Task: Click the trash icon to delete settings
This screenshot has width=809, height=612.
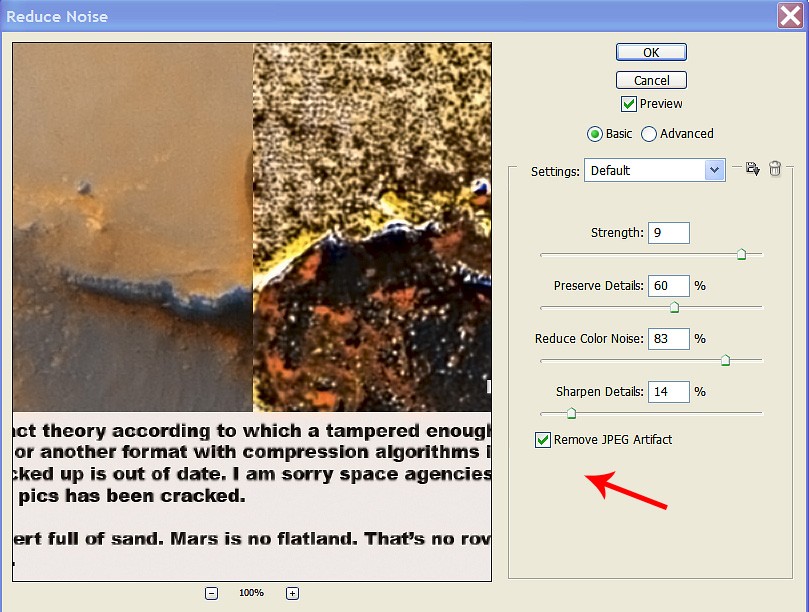Action: (x=775, y=170)
